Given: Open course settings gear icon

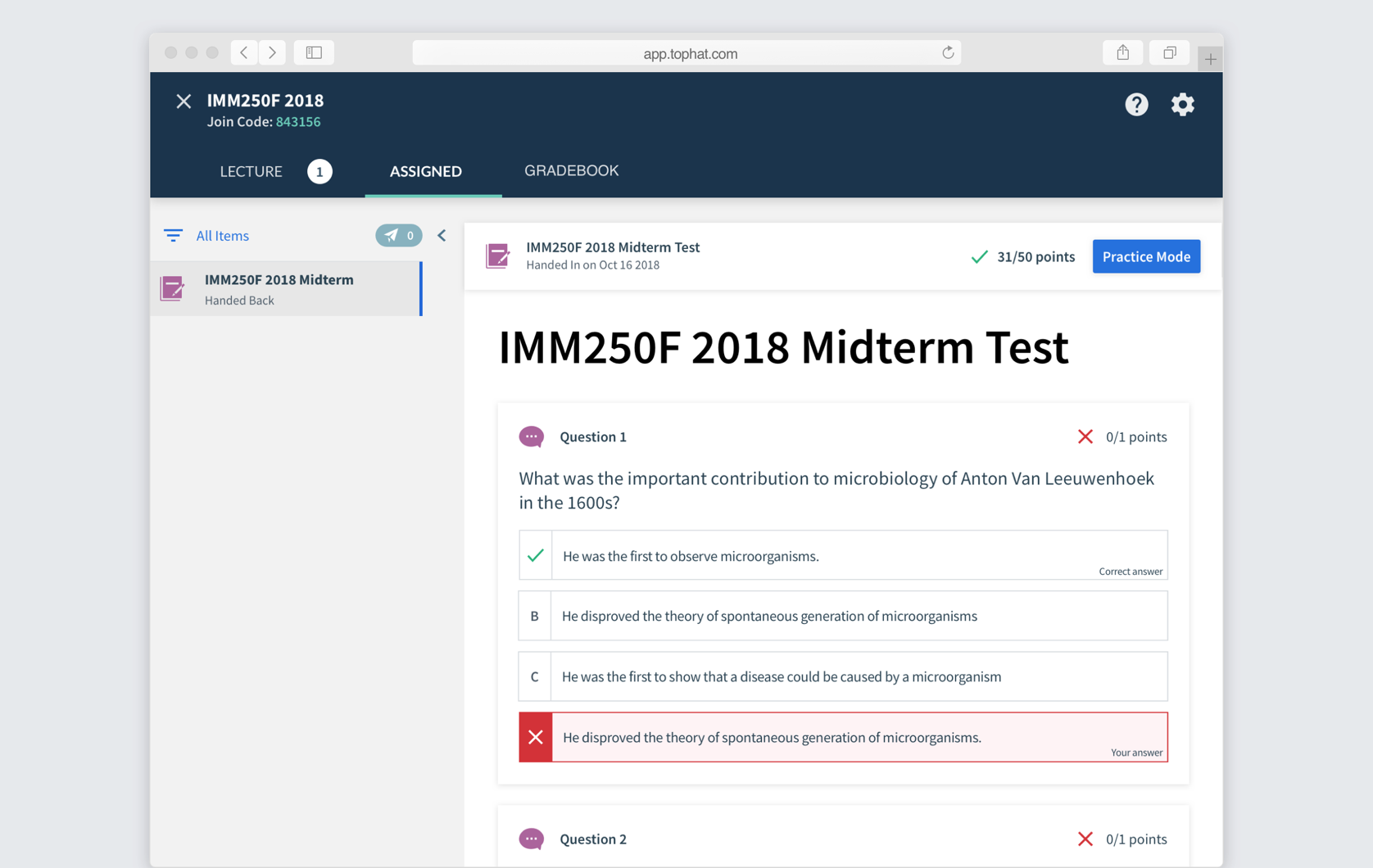Looking at the screenshot, I should click(1182, 104).
